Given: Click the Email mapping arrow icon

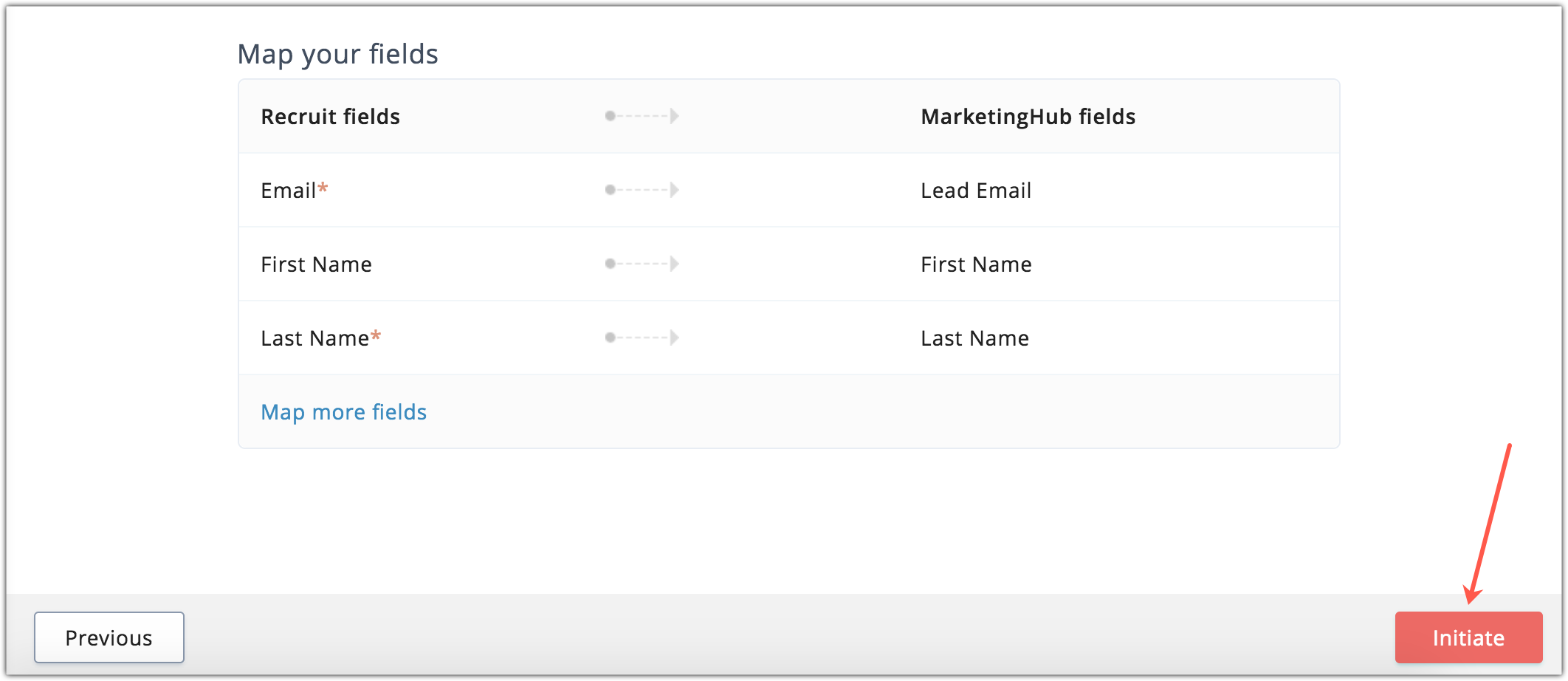Looking at the screenshot, I should [642, 190].
